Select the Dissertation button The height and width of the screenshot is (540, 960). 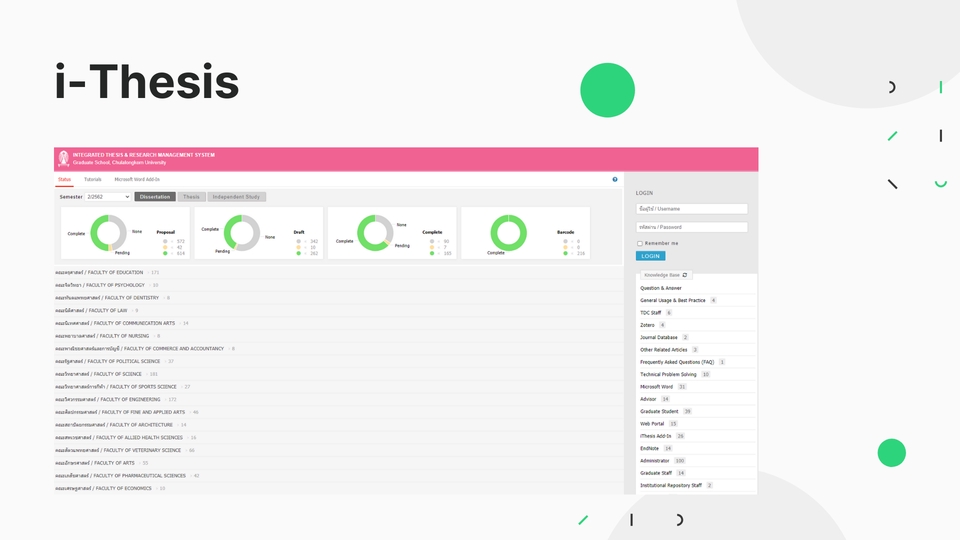(155, 197)
